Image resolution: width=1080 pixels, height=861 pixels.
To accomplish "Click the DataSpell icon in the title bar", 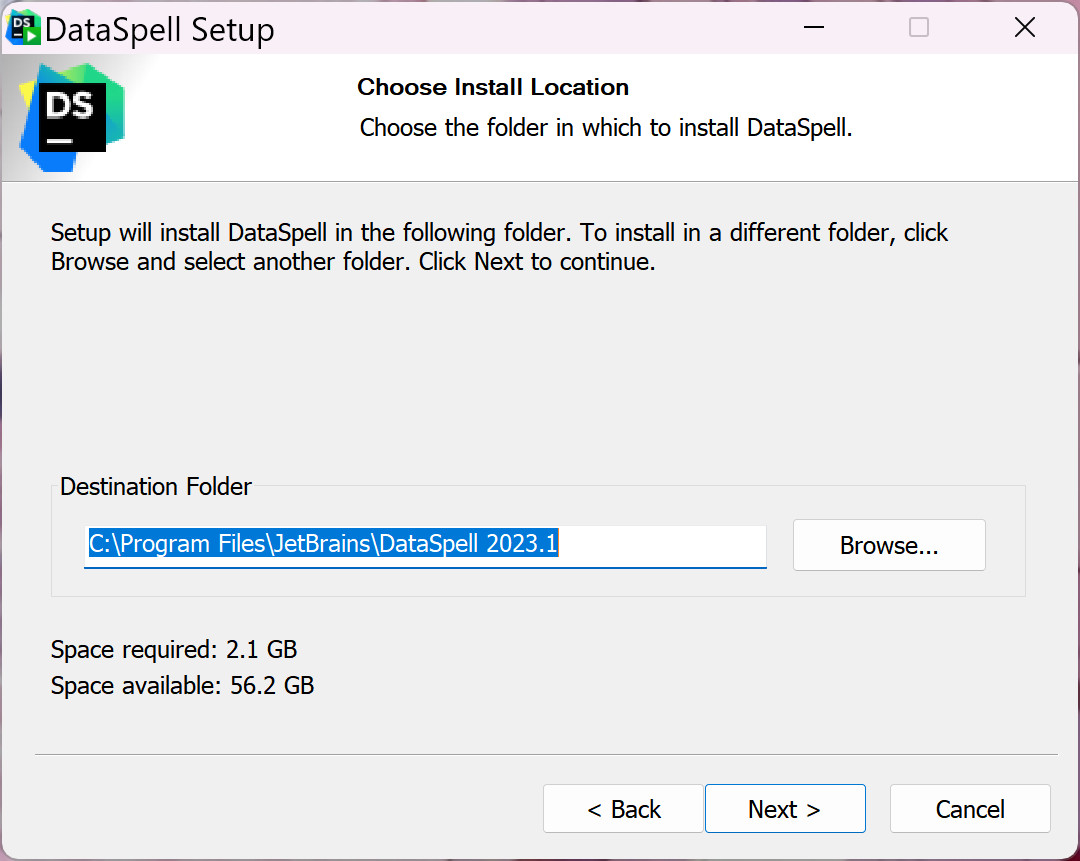I will (21, 27).
